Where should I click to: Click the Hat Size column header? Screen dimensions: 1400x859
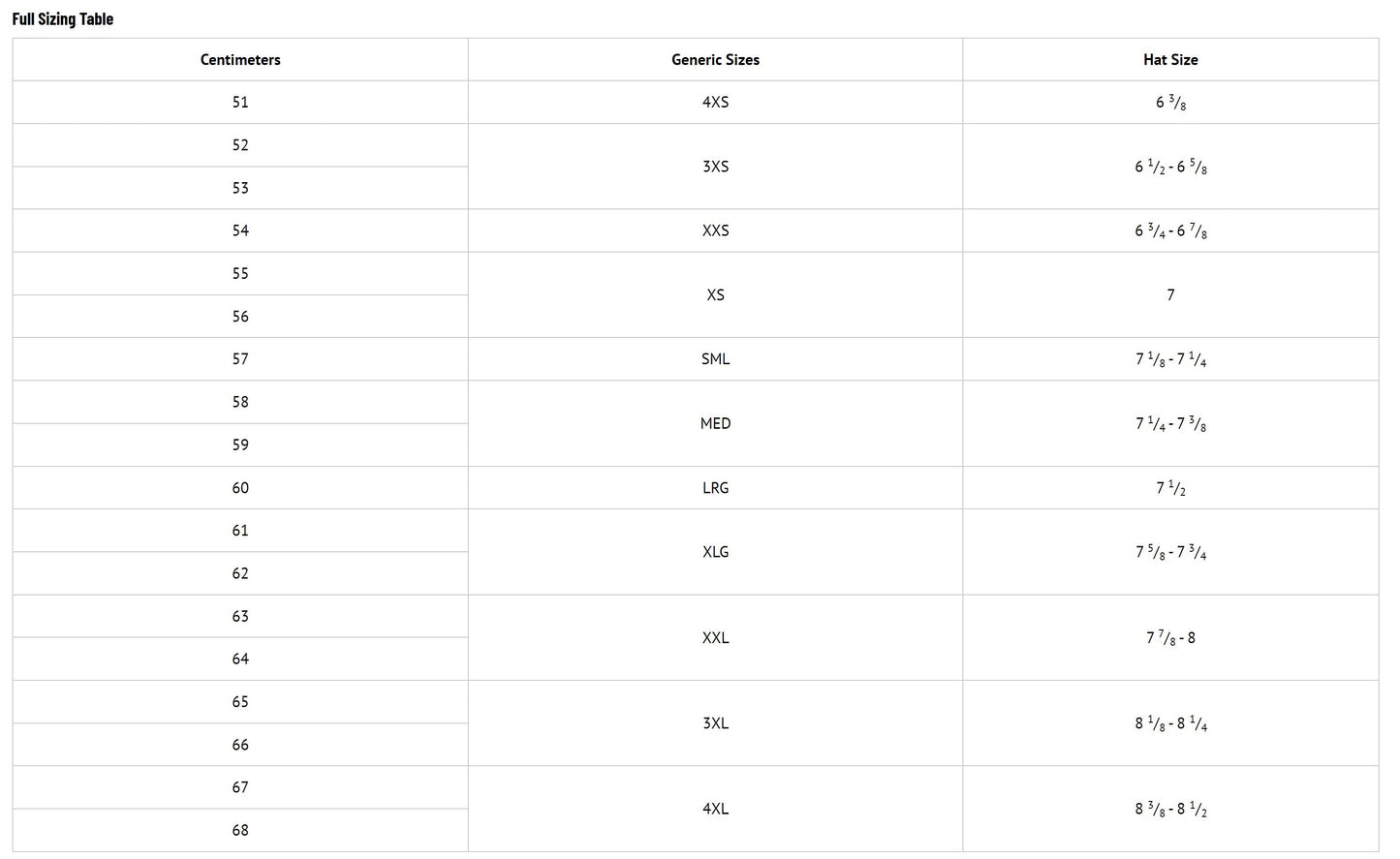click(x=1170, y=60)
